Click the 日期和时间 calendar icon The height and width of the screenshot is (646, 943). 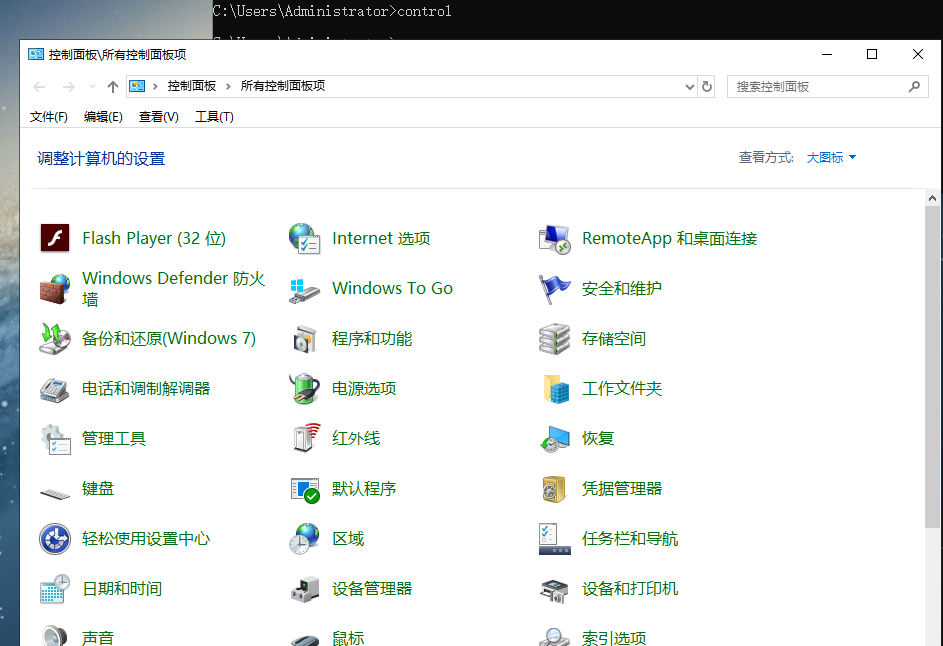[x=55, y=589]
